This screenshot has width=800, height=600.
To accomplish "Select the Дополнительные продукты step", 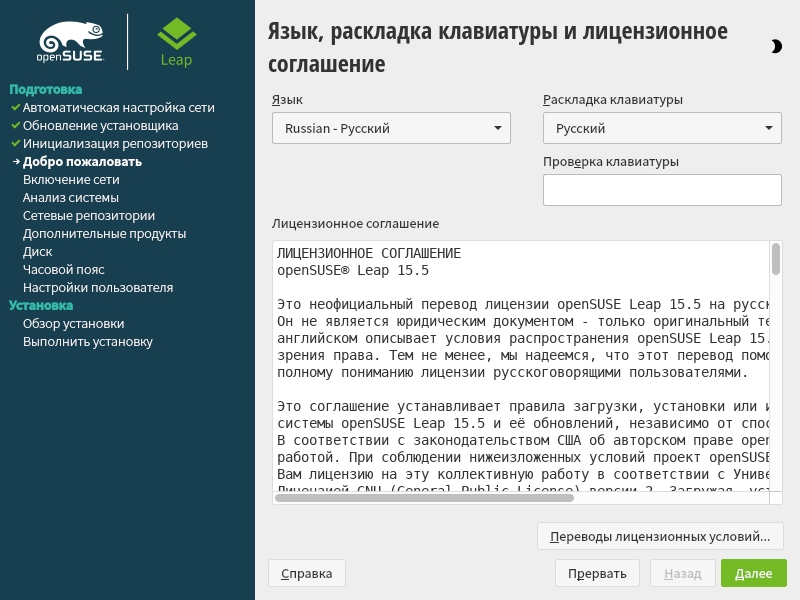I will pos(104,234).
